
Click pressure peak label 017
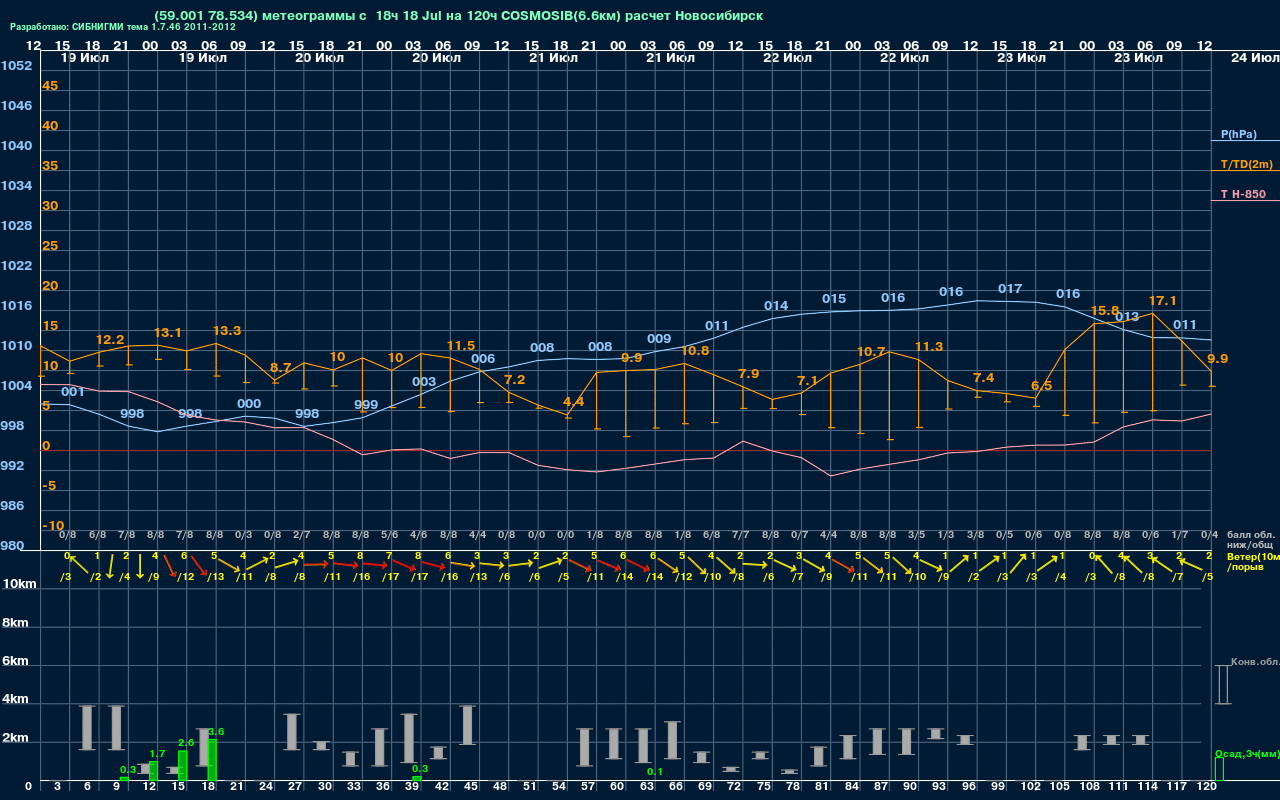pyautogui.click(x=1010, y=289)
